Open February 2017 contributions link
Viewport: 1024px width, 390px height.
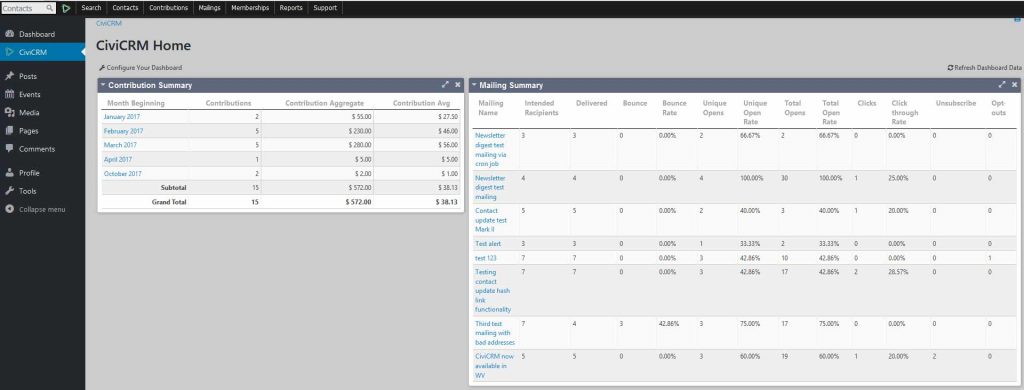click(x=123, y=131)
